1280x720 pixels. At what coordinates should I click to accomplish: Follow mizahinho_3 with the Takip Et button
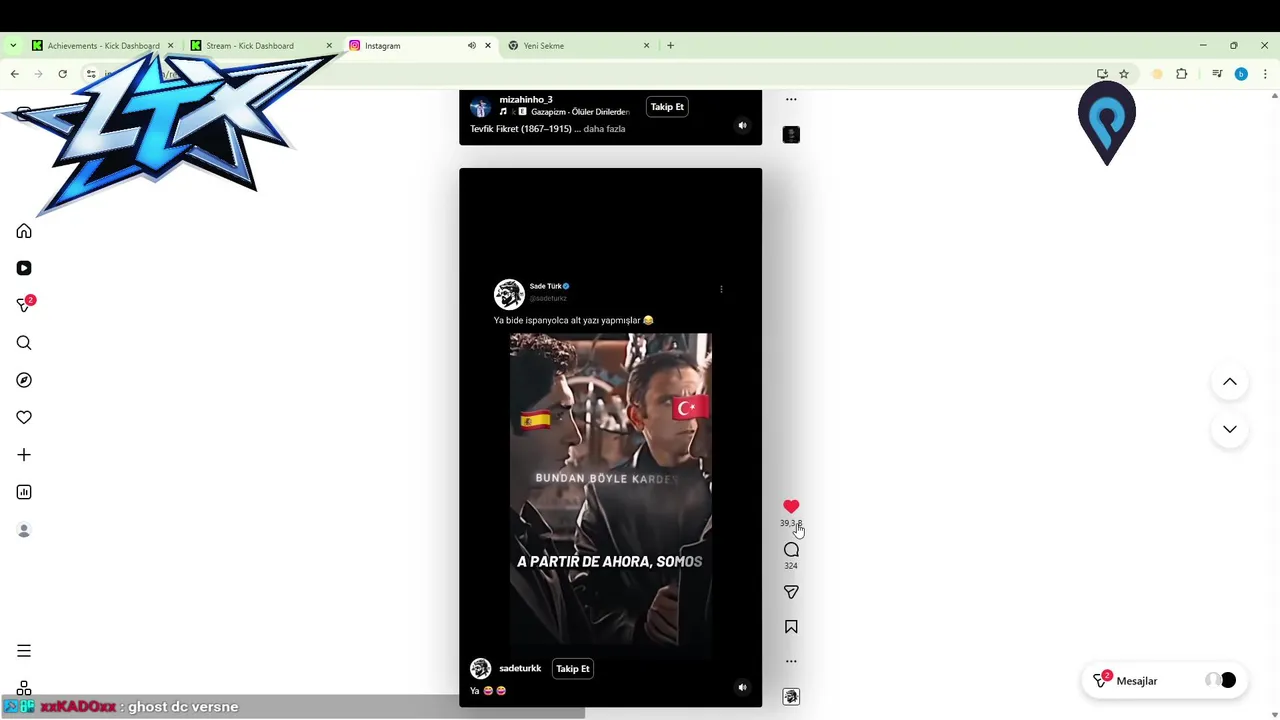(667, 107)
